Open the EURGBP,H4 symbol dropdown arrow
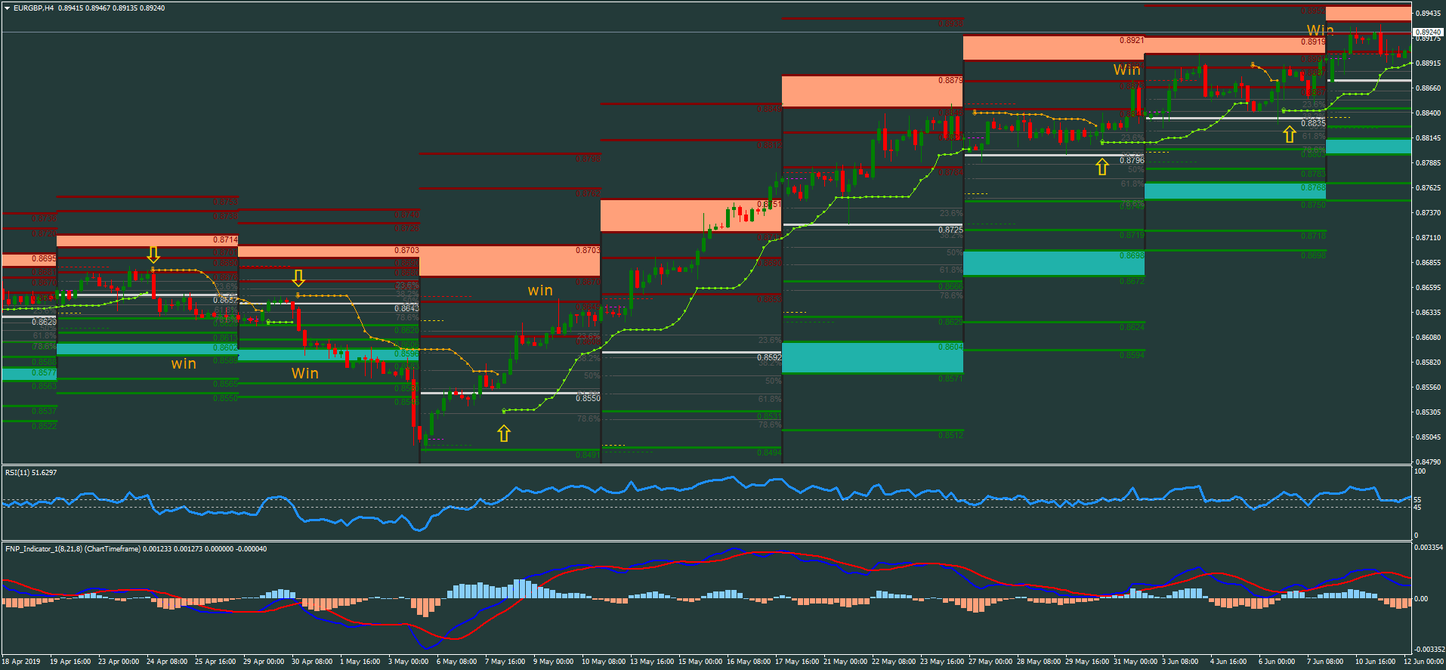This screenshot has width=1446, height=670. tap(8, 7)
